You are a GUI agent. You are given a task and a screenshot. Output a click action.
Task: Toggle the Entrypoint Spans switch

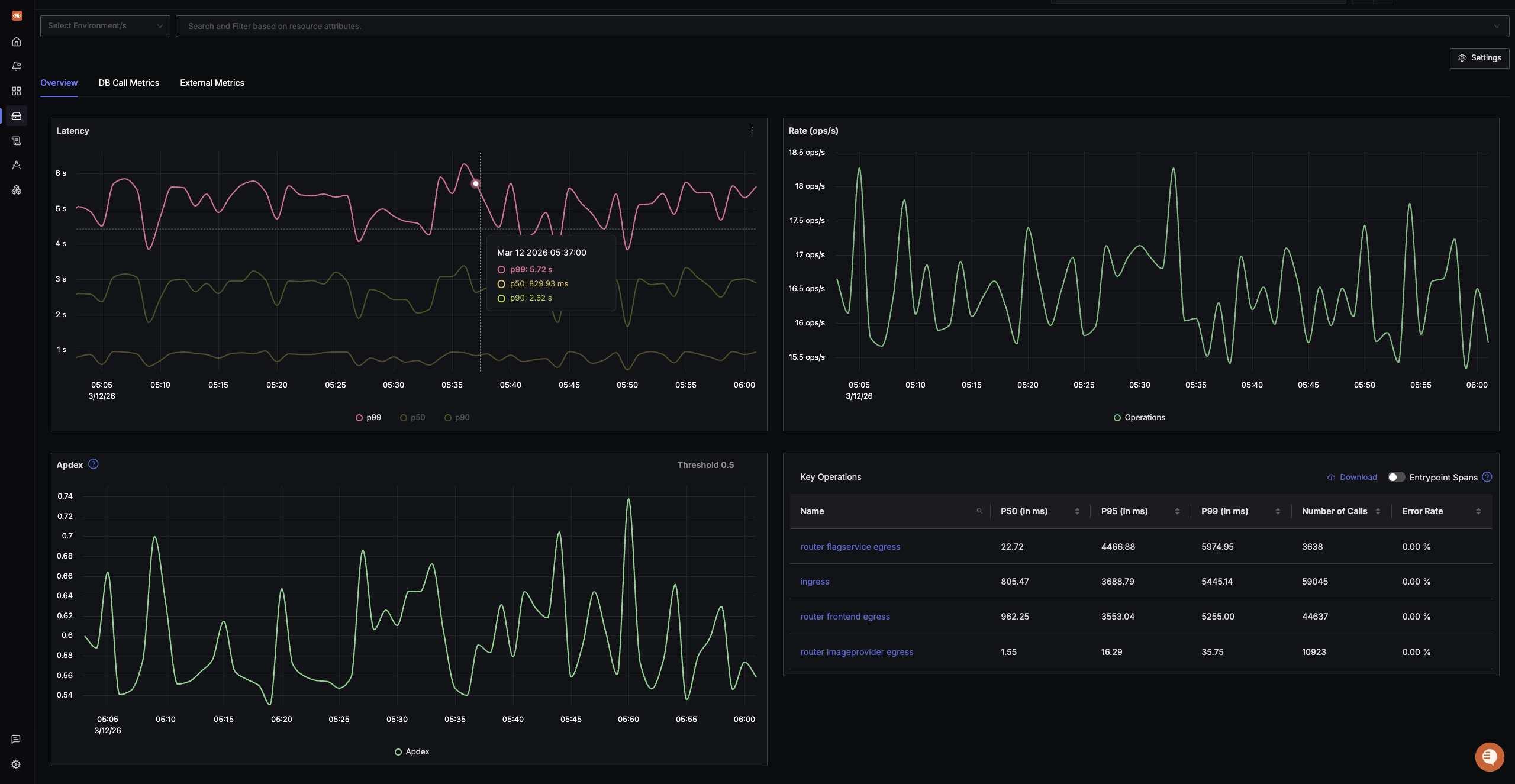(x=1395, y=477)
